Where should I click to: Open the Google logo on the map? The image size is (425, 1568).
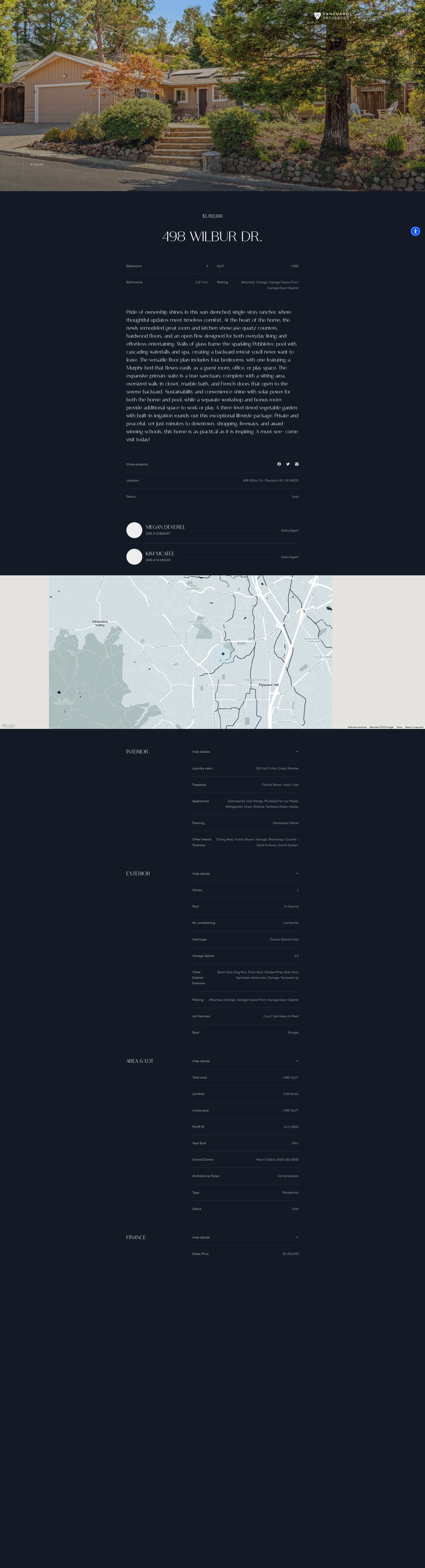(9, 726)
